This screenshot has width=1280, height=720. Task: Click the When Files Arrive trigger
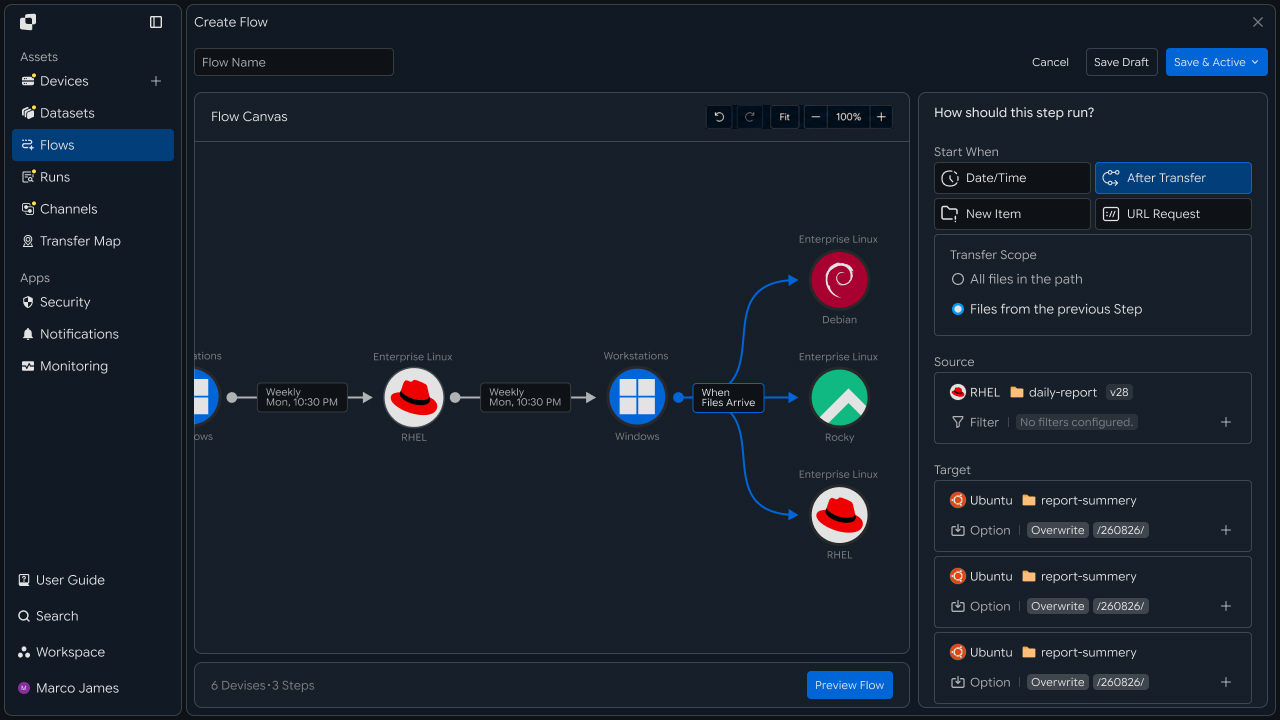tap(728, 397)
